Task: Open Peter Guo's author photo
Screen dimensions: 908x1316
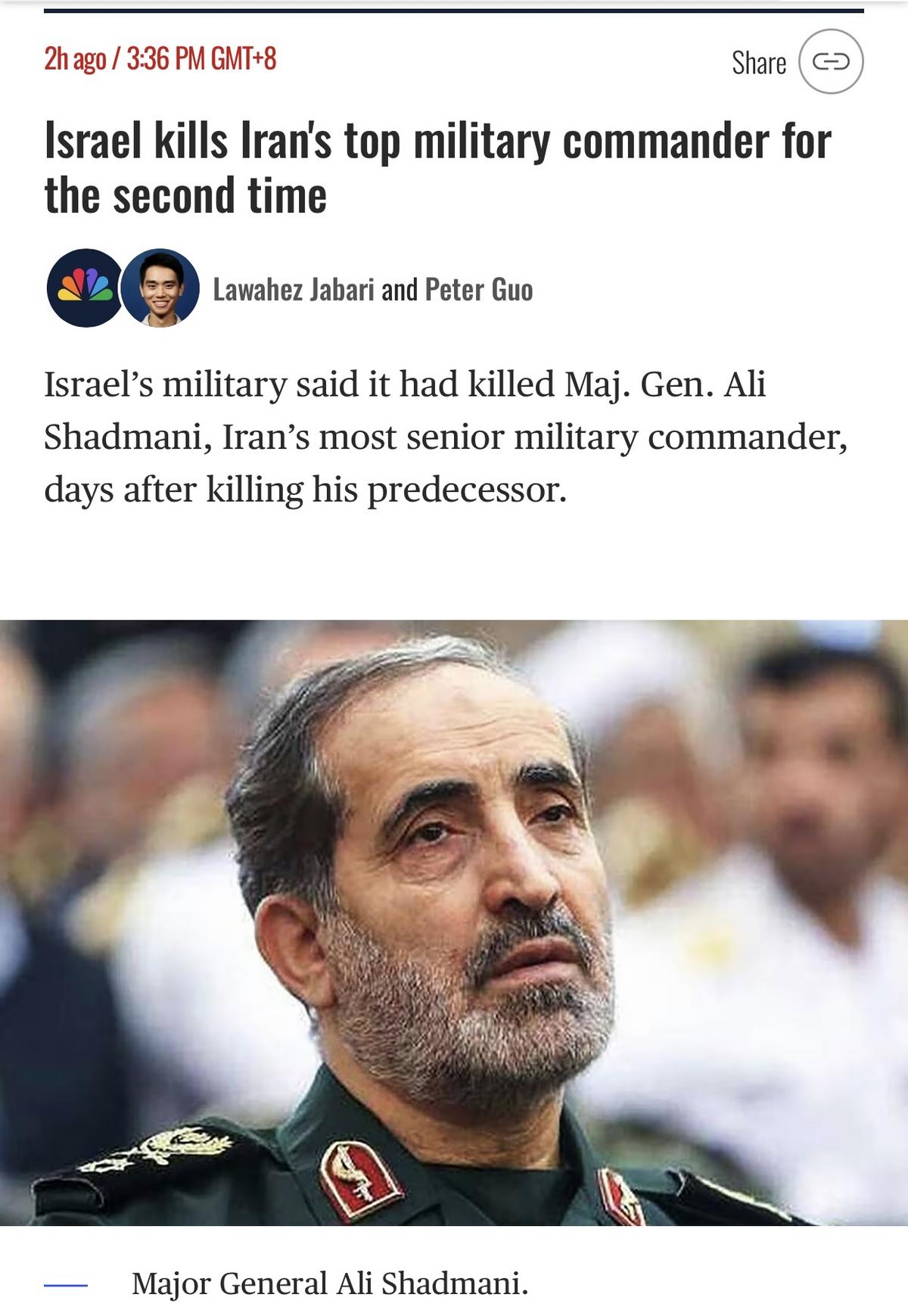Action: 160,288
